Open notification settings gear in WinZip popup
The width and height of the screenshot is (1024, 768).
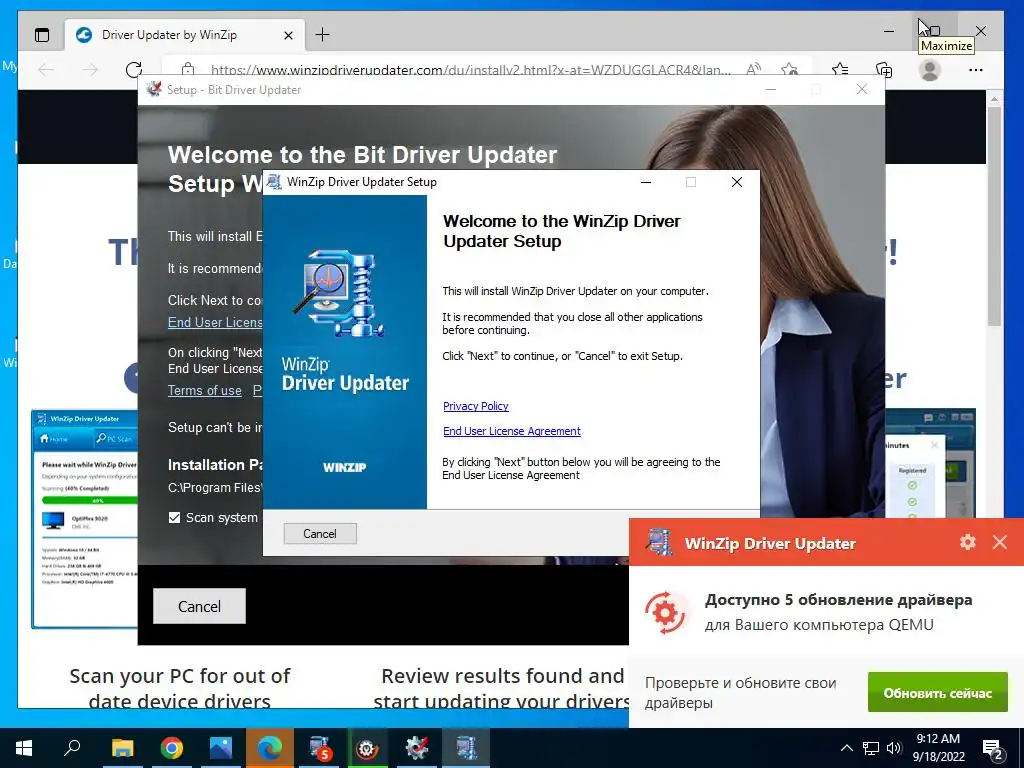click(x=968, y=541)
